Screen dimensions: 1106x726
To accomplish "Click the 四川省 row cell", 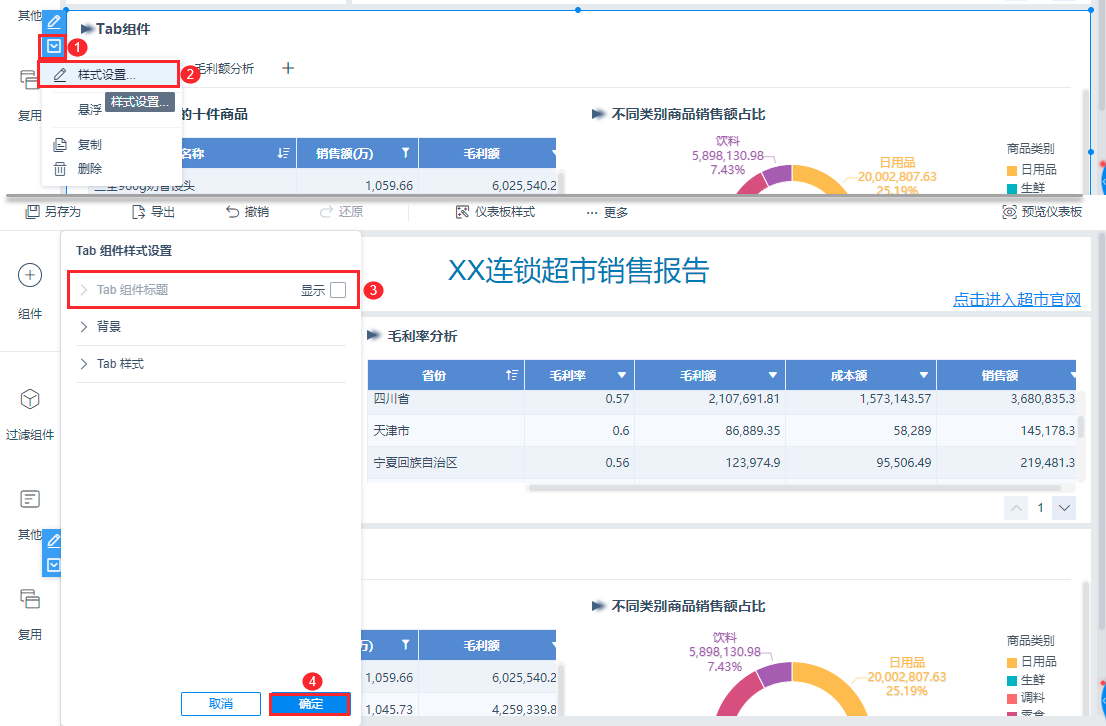I will (x=446, y=399).
